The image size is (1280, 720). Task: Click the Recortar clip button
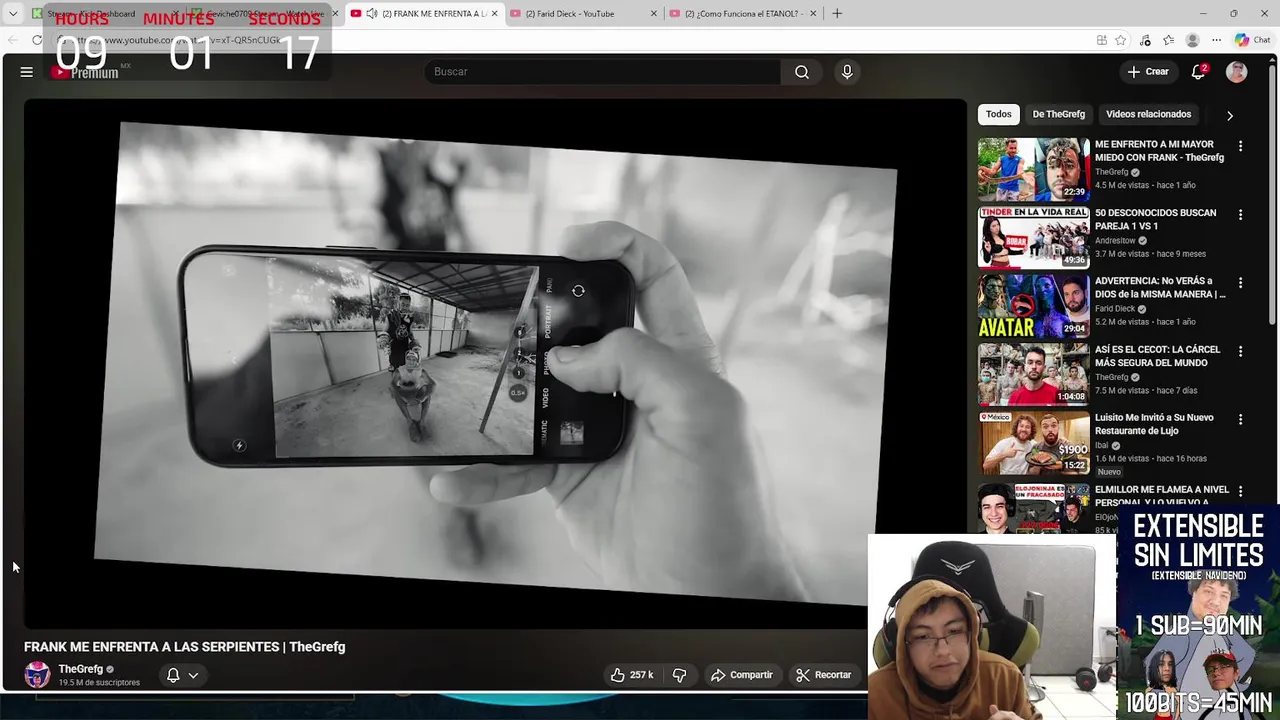(823, 675)
